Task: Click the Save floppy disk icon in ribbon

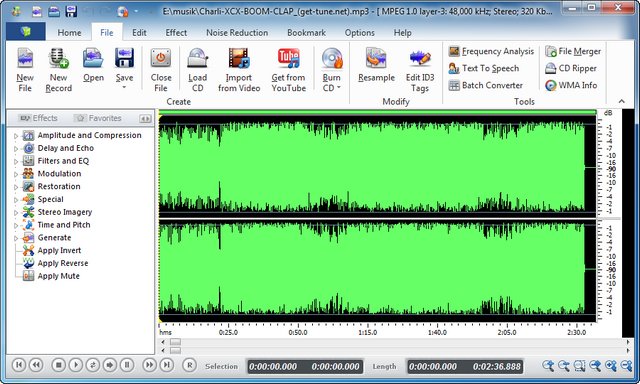Action: click(x=124, y=58)
